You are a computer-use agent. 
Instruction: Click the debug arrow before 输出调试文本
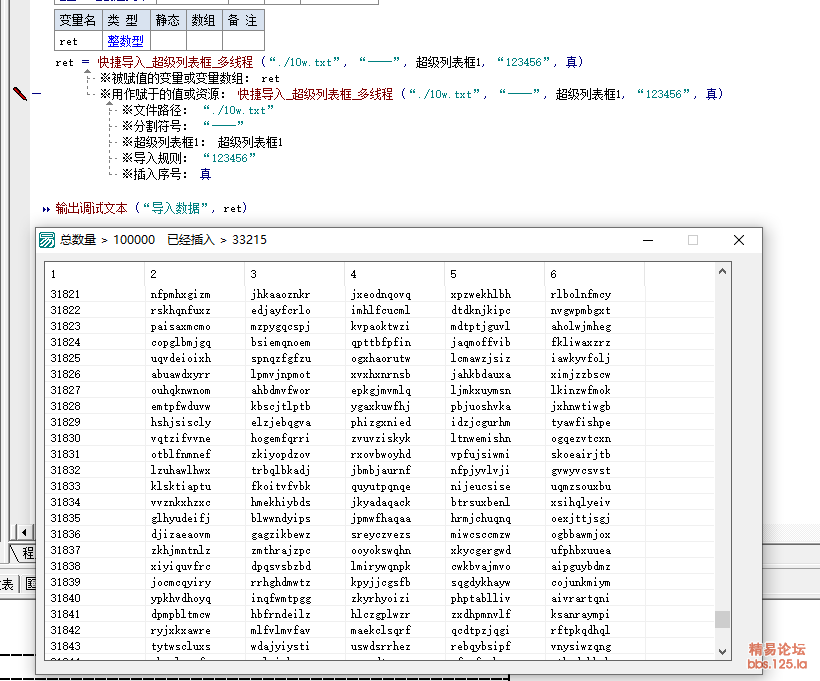point(46,209)
